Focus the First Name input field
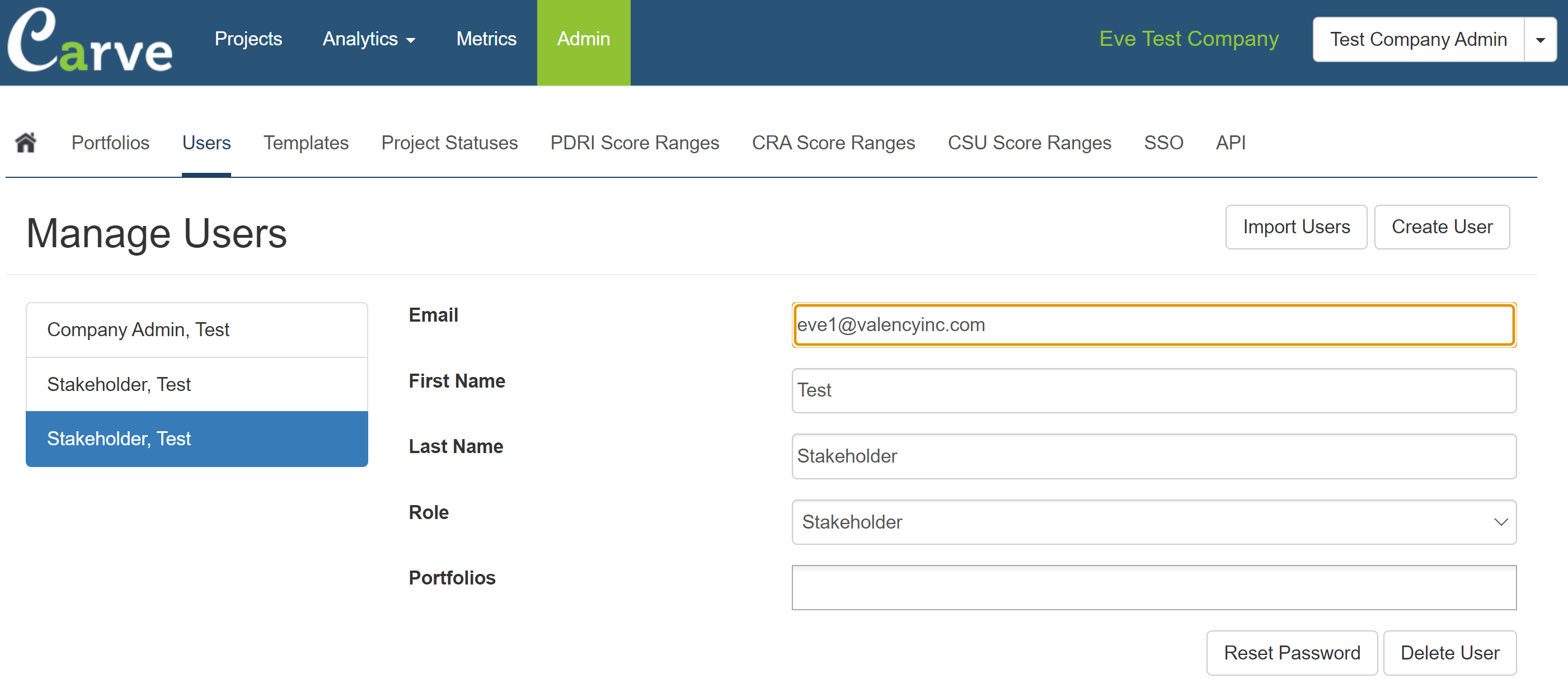The width and height of the screenshot is (1568, 688). point(1153,390)
